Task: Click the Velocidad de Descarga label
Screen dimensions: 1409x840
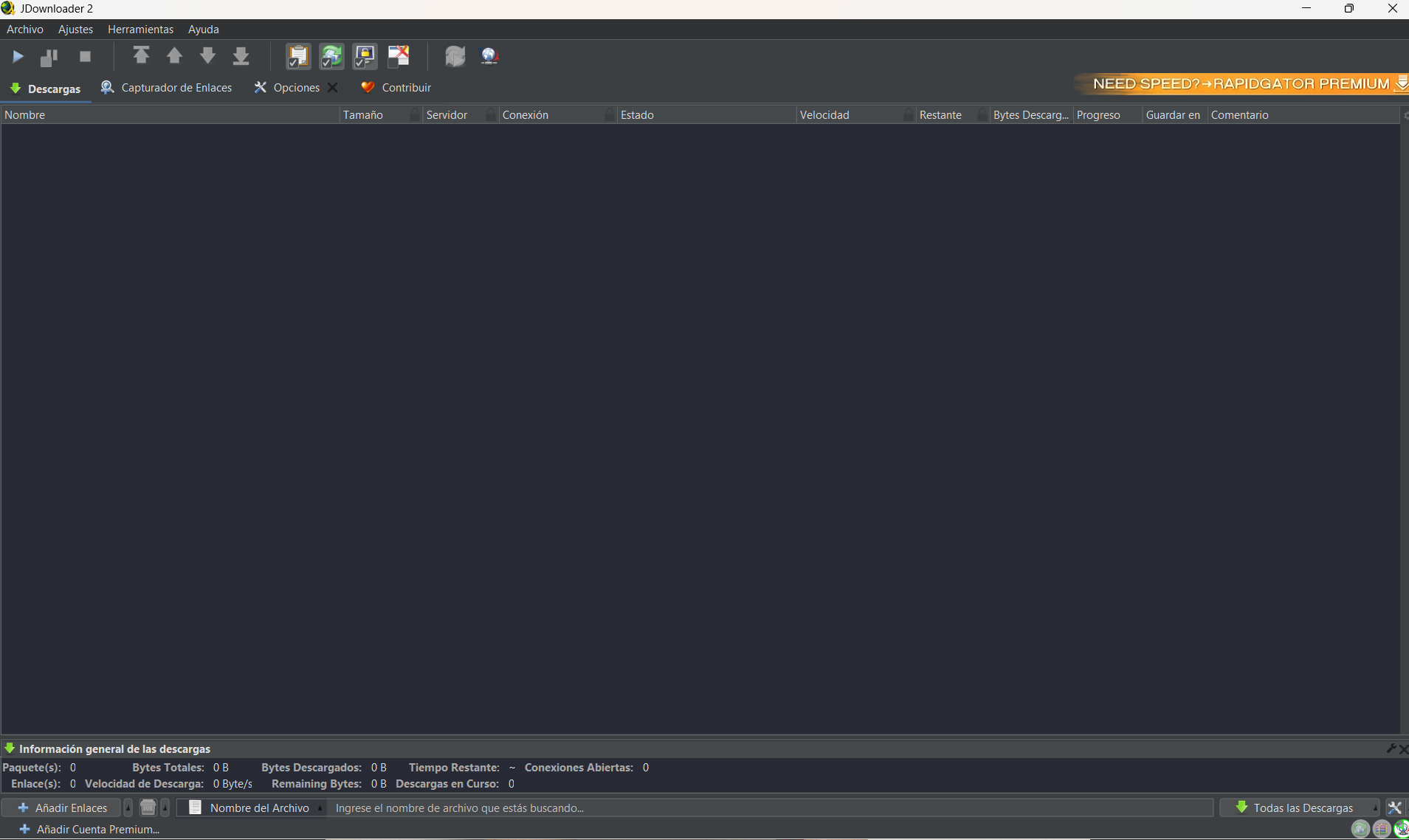Action: pos(145,784)
